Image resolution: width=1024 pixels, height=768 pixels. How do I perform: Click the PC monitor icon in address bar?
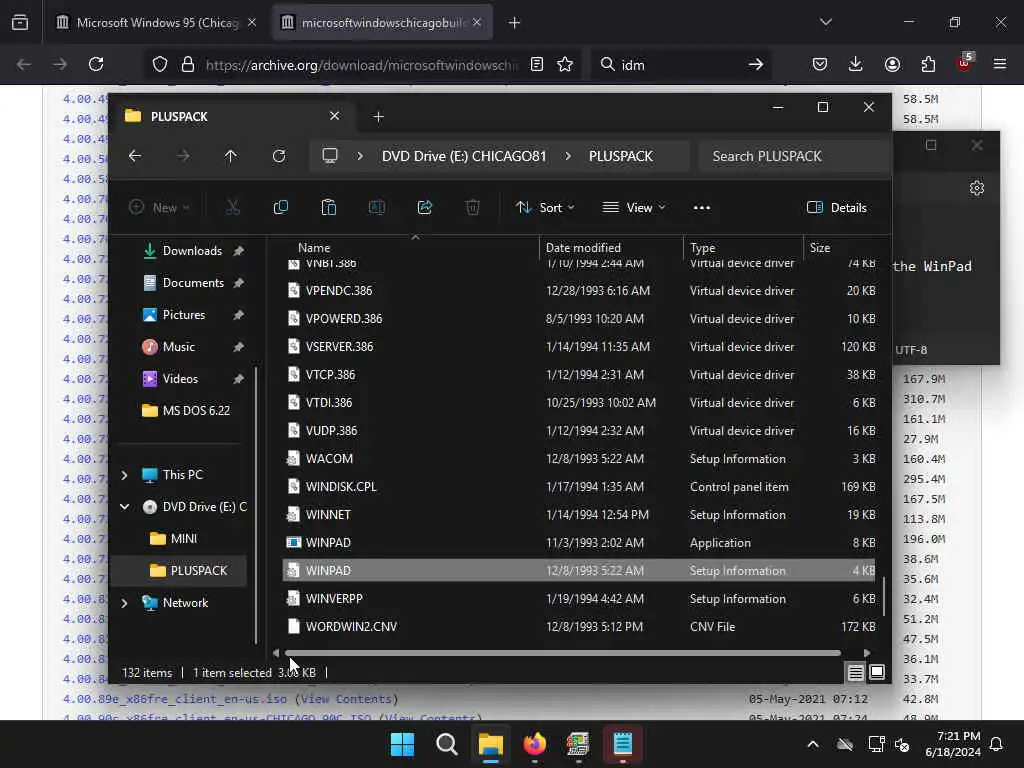[330, 156]
